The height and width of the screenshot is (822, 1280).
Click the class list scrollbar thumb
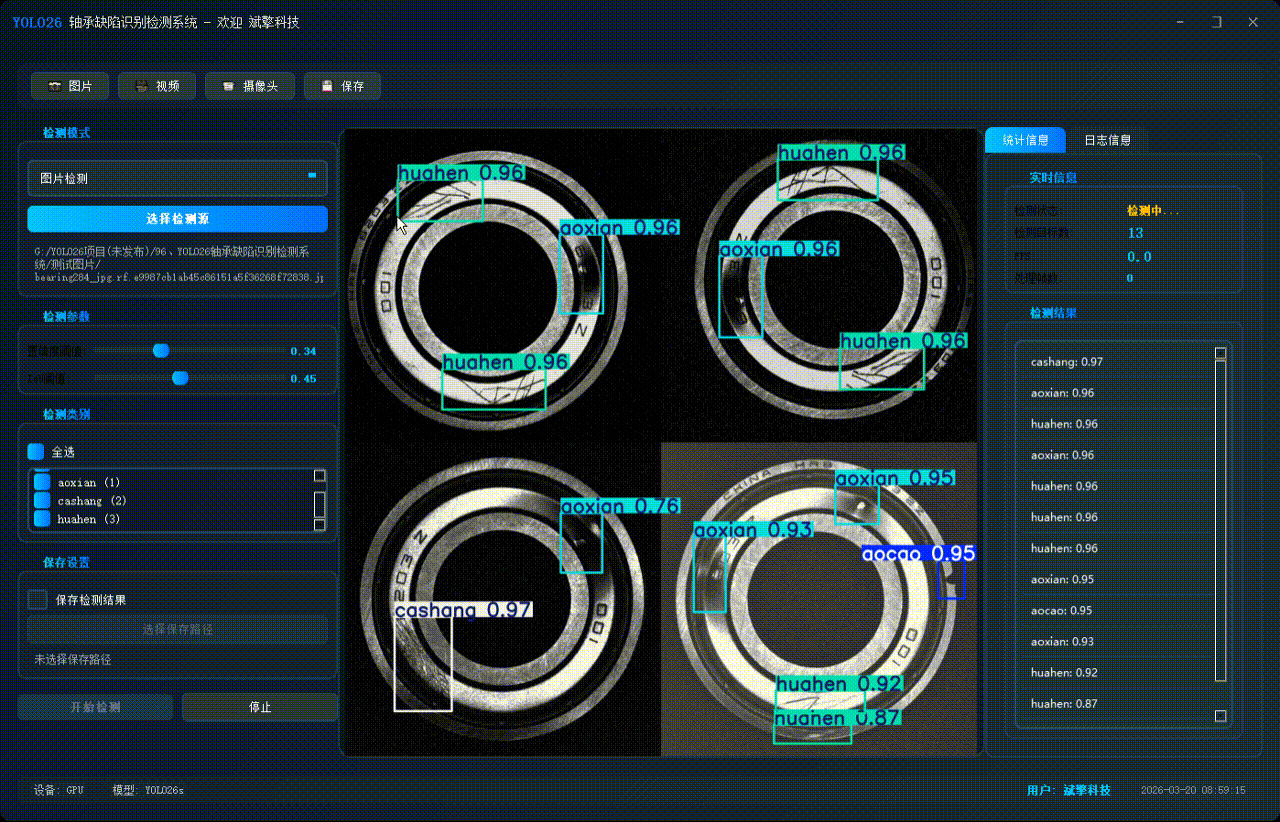[320, 503]
